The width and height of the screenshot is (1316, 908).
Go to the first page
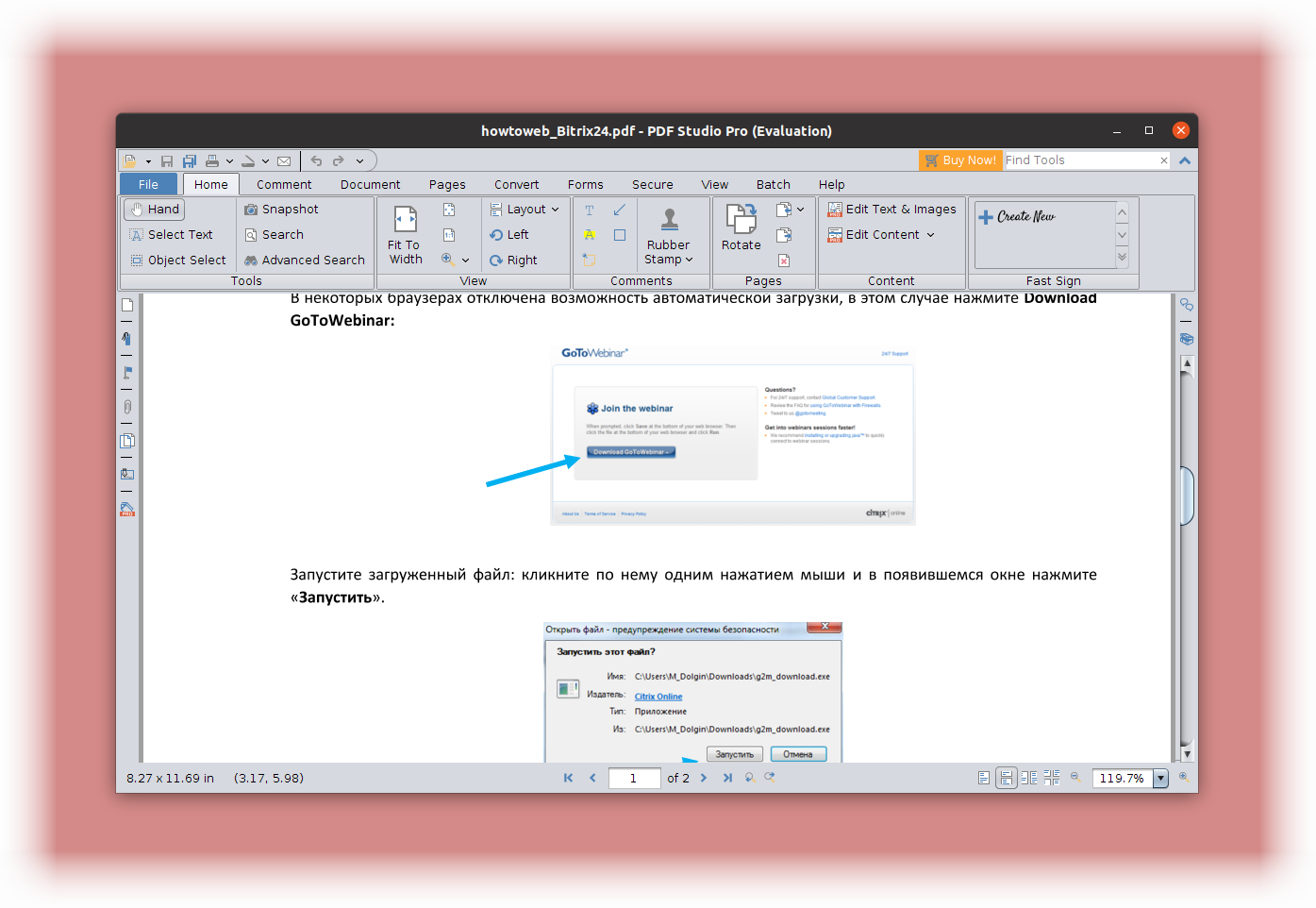568,778
